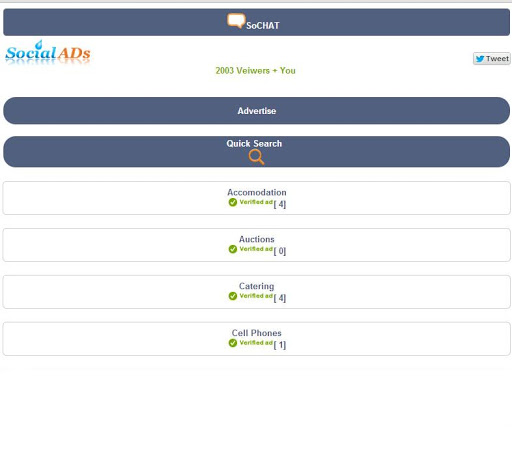Screen dimensions: 512x469
Task: Click the Cell Phones ad count [1]
Action: [280, 345]
